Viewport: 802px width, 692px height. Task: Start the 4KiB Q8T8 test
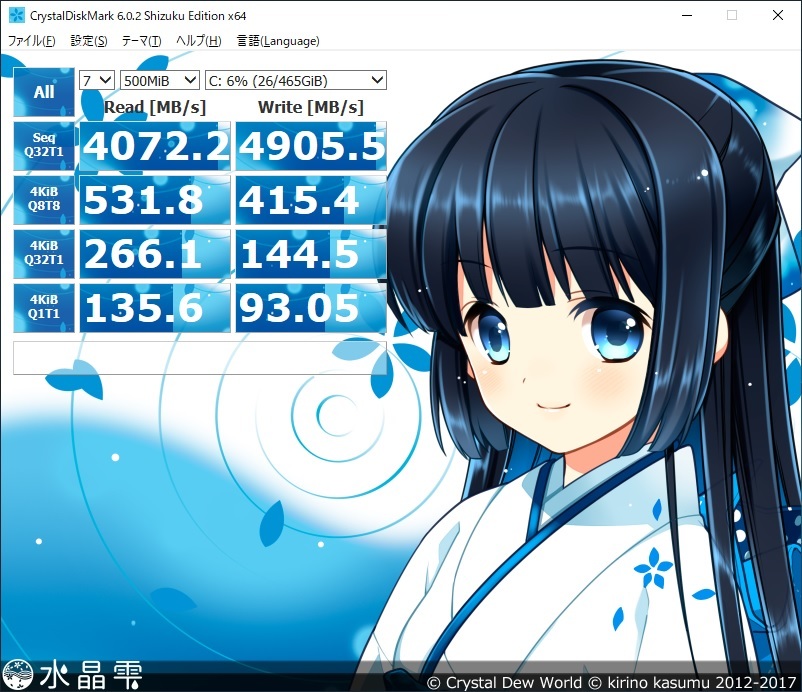tap(44, 200)
